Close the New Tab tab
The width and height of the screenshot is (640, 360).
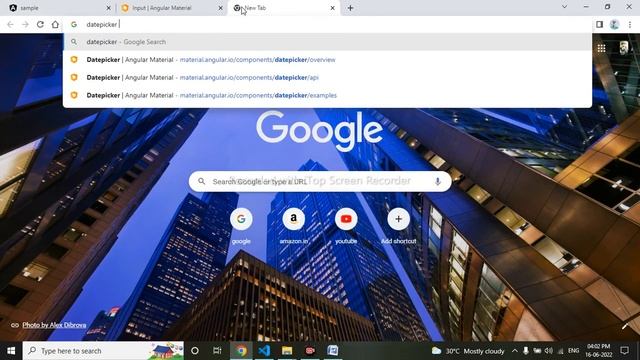(x=332, y=8)
